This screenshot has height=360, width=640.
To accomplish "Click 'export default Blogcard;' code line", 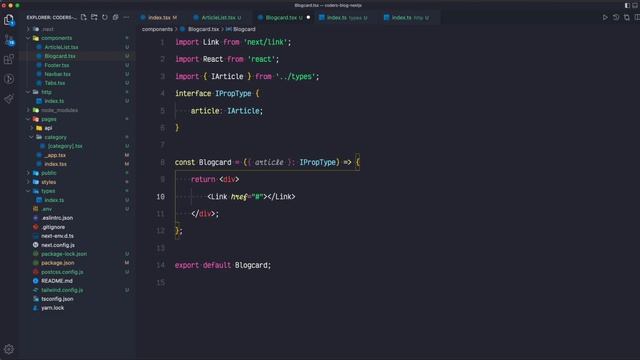I will (223, 265).
